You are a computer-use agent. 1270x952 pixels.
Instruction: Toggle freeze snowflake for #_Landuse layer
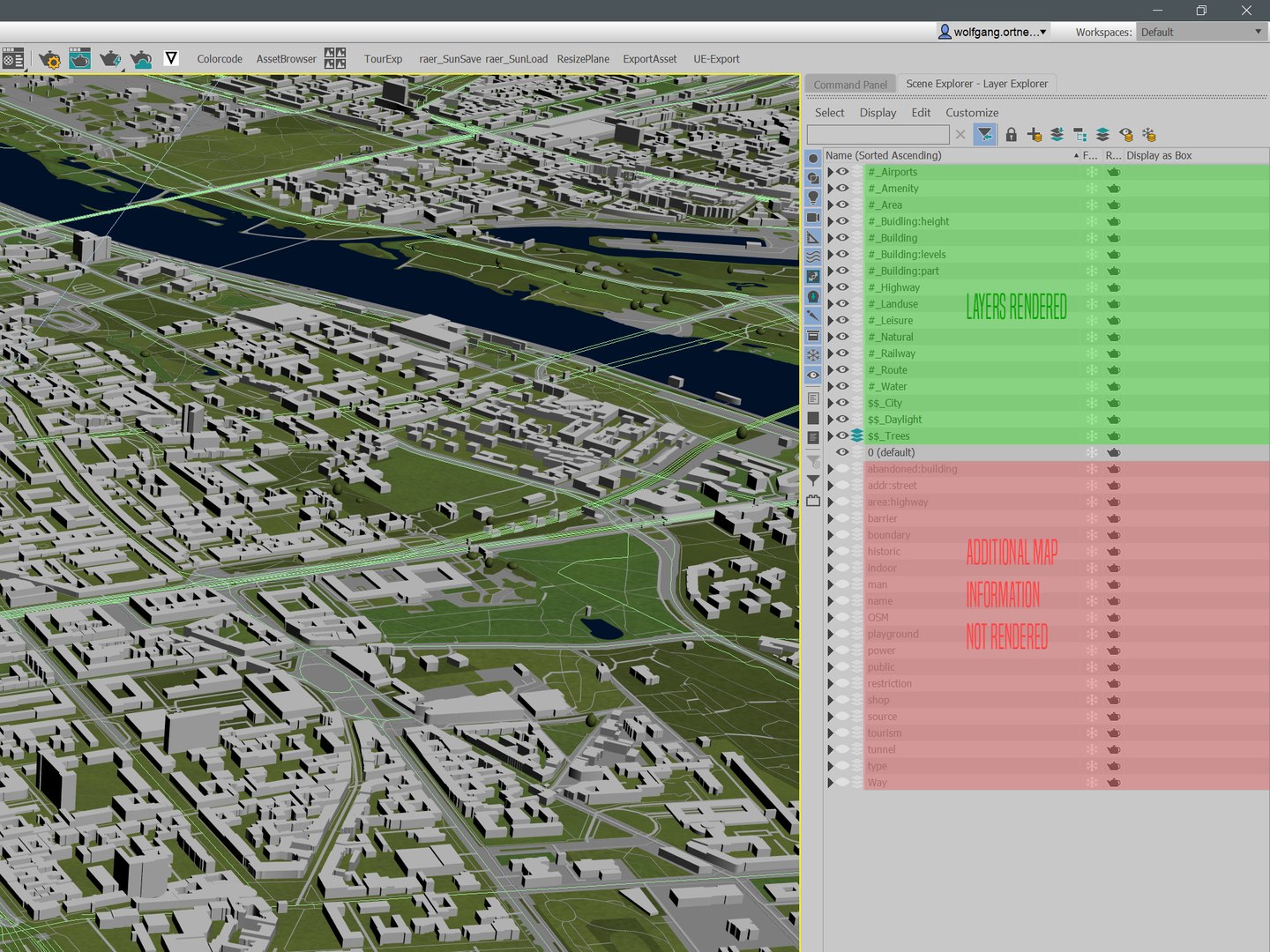pyautogui.click(x=1092, y=304)
